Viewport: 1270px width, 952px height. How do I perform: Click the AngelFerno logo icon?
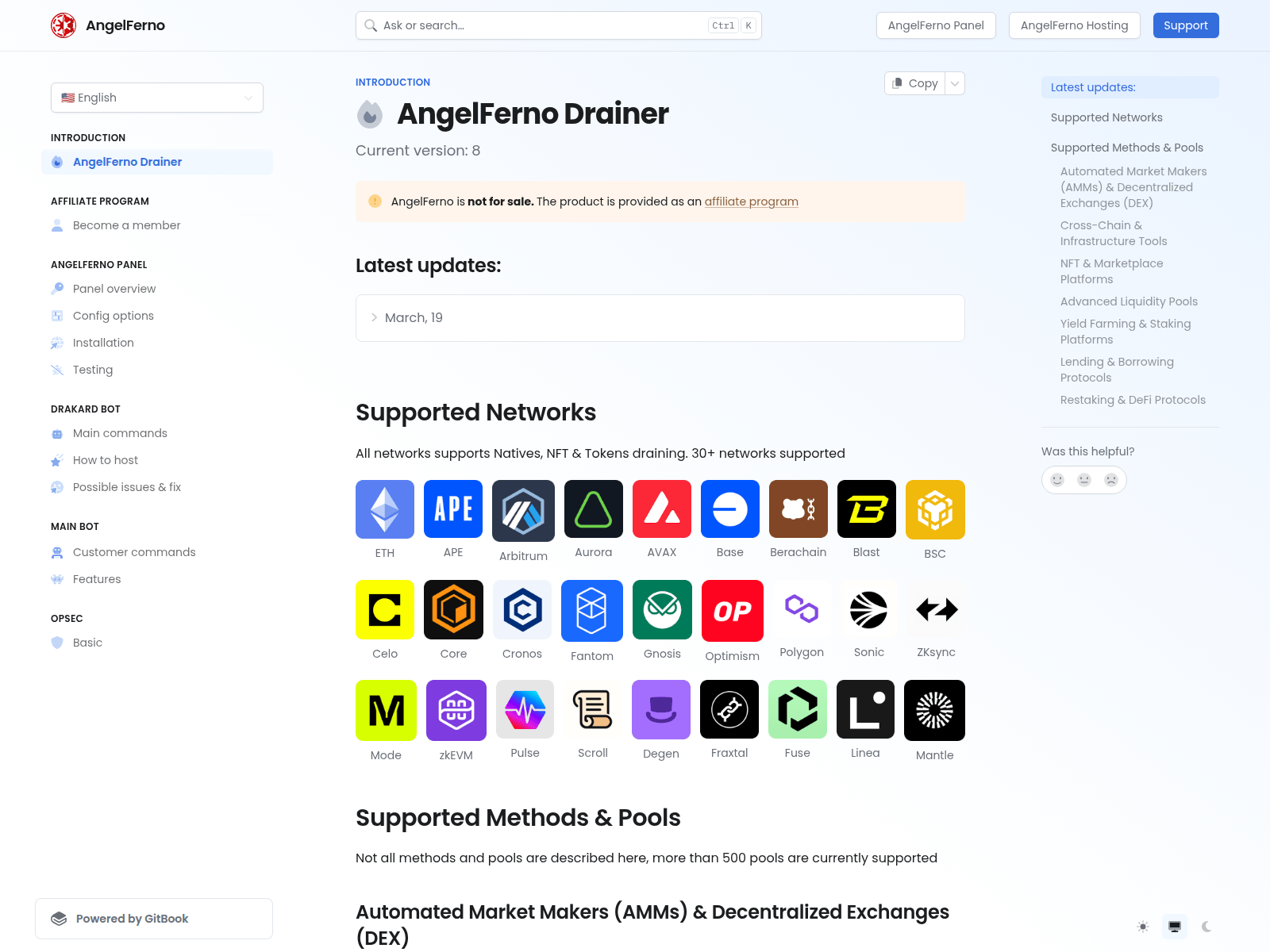coord(63,25)
